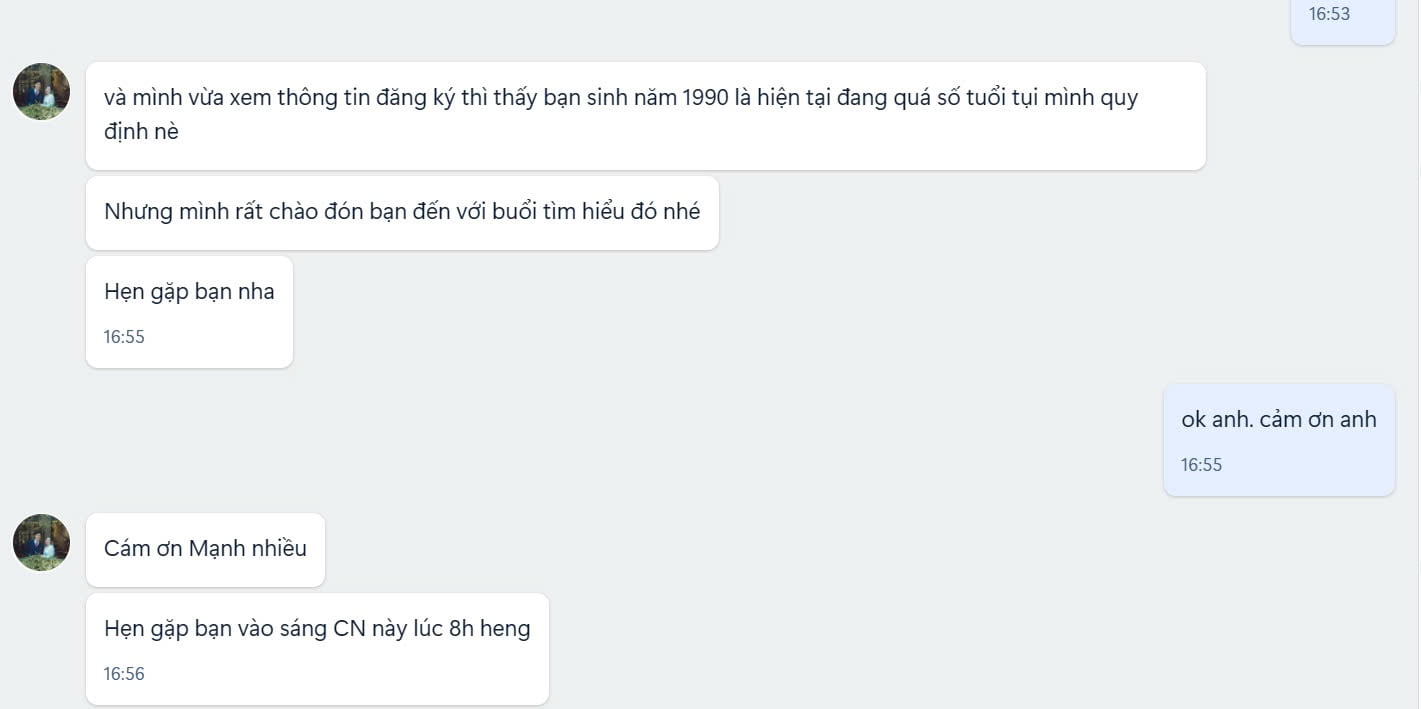Click the 16:55 timestamp under "ok anh. cảm ơn anh"
This screenshot has width=1421, height=709.
click(1201, 465)
